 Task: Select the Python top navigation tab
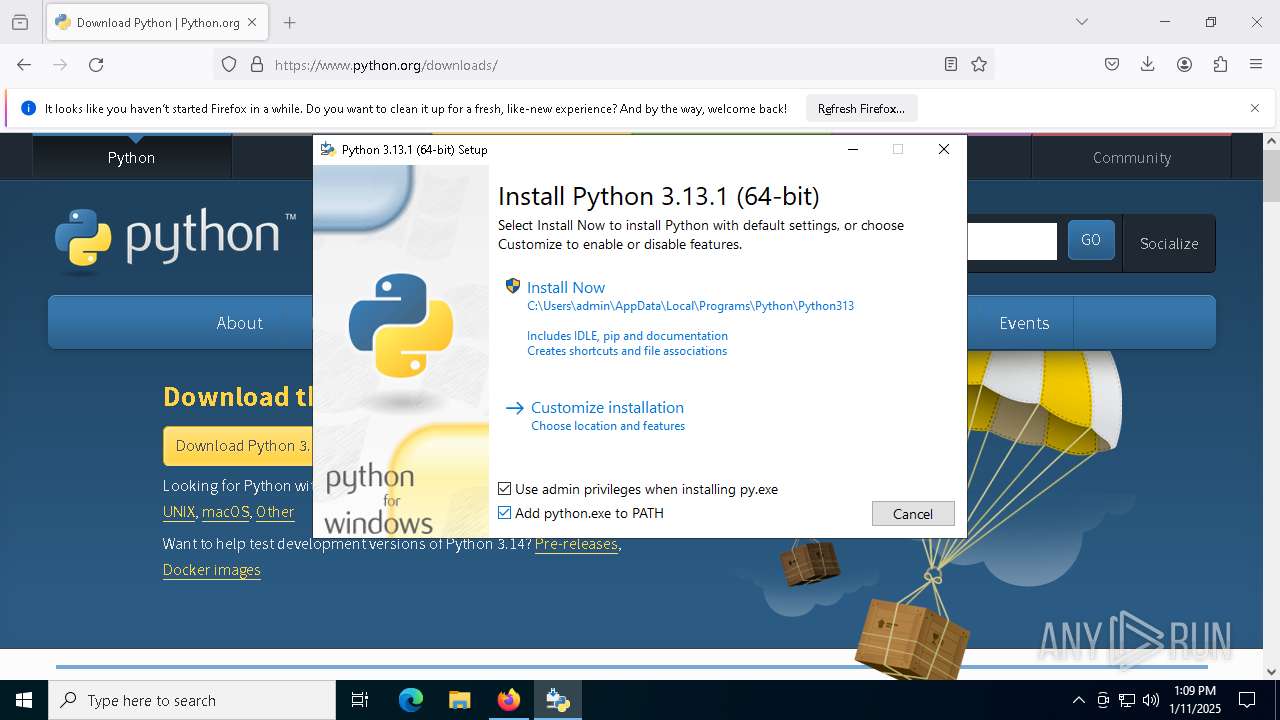pyautogui.click(x=131, y=157)
